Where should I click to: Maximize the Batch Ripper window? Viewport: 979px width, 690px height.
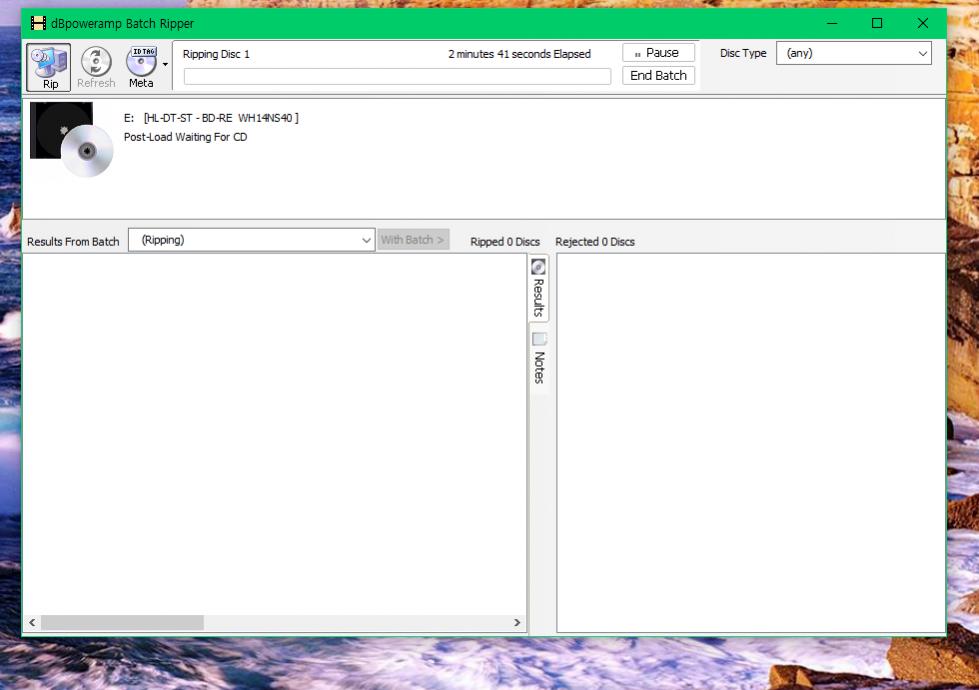(x=877, y=23)
